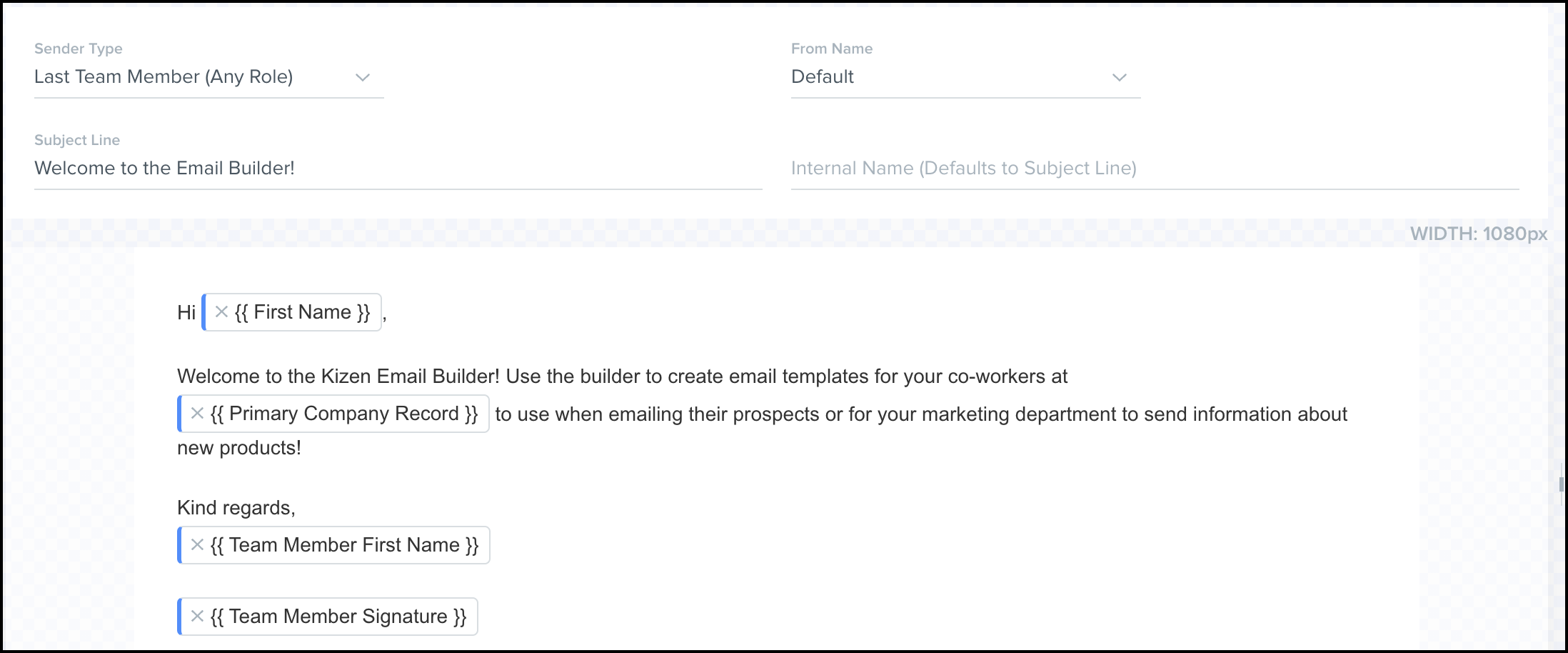Click the greeting line starting with Hi

[186, 312]
